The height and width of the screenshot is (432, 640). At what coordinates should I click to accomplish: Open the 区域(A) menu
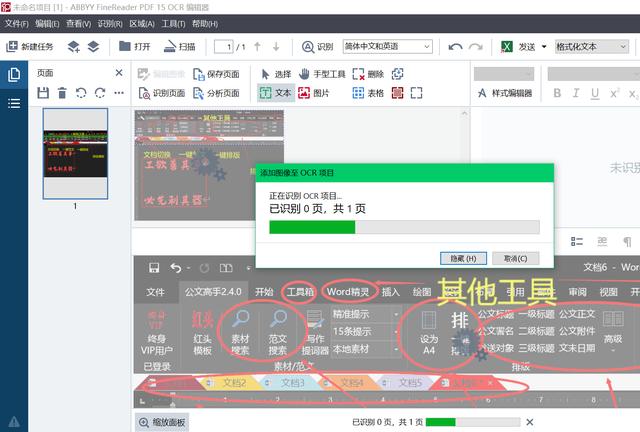pos(142,24)
